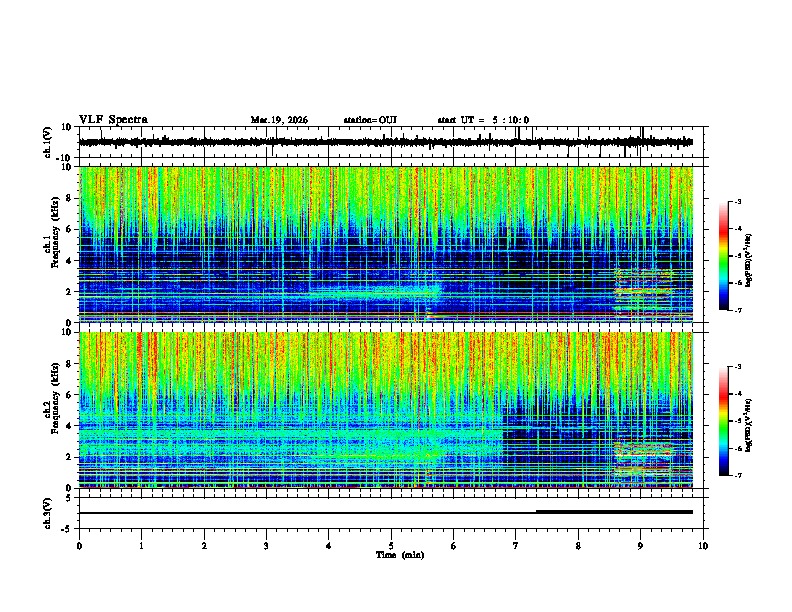792x612 pixels.
Task: Click the ch.2 spectrogram emission burst near 9 min
Action: (644, 458)
